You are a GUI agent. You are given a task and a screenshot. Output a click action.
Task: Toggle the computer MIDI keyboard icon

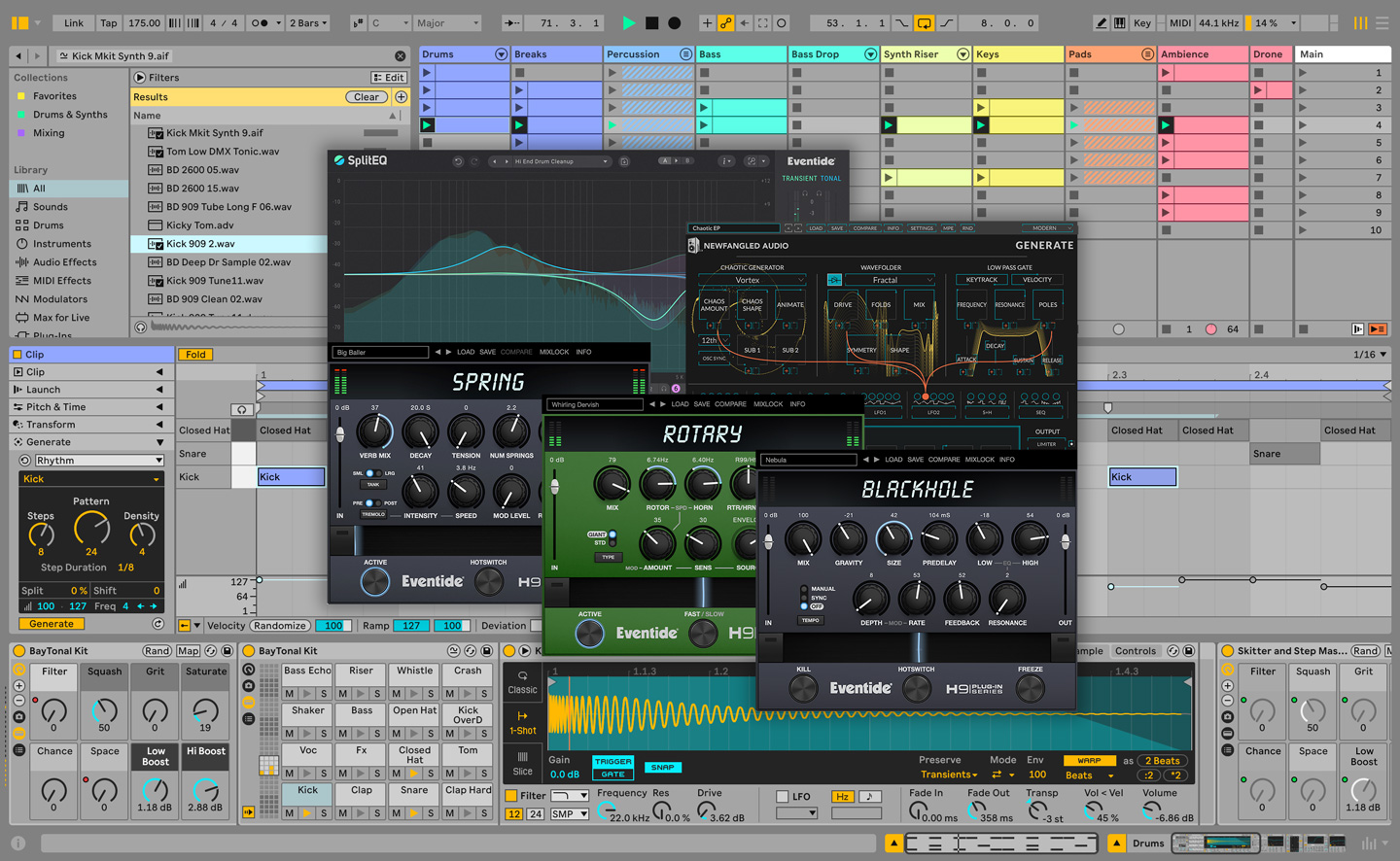(1120, 22)
